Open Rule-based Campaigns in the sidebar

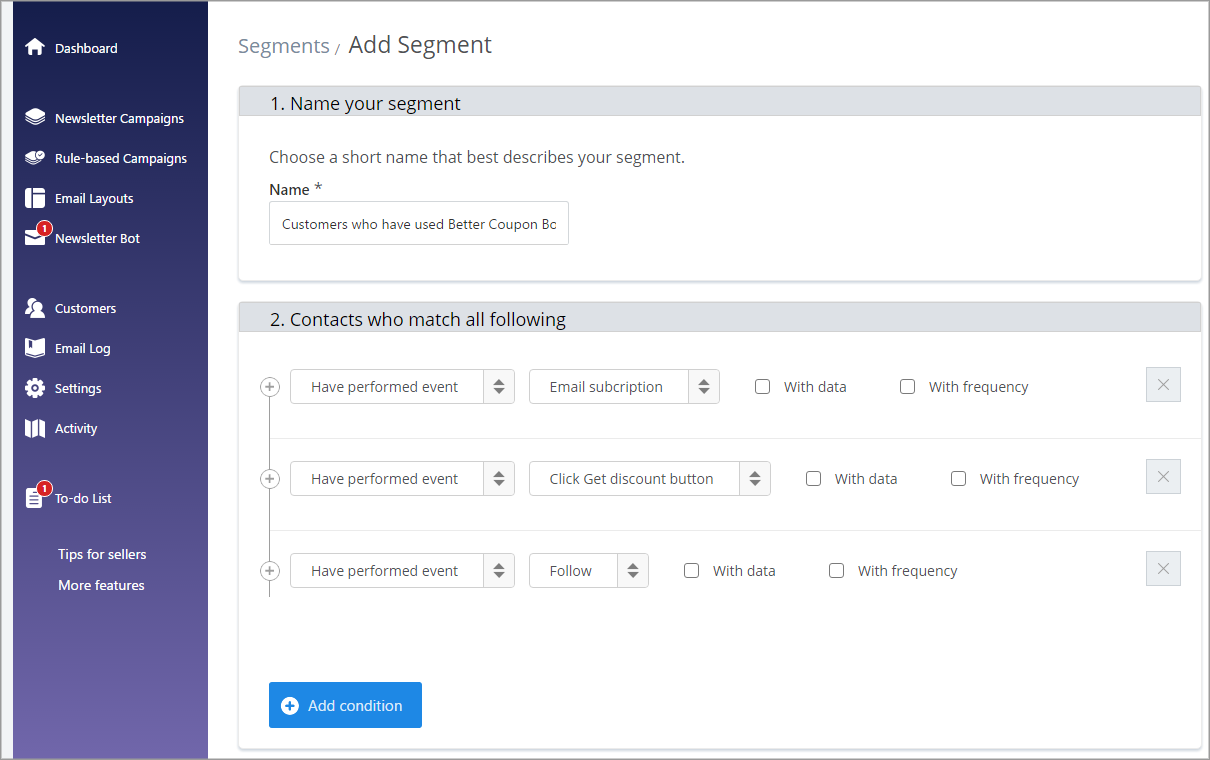click(x=121, y=158)
